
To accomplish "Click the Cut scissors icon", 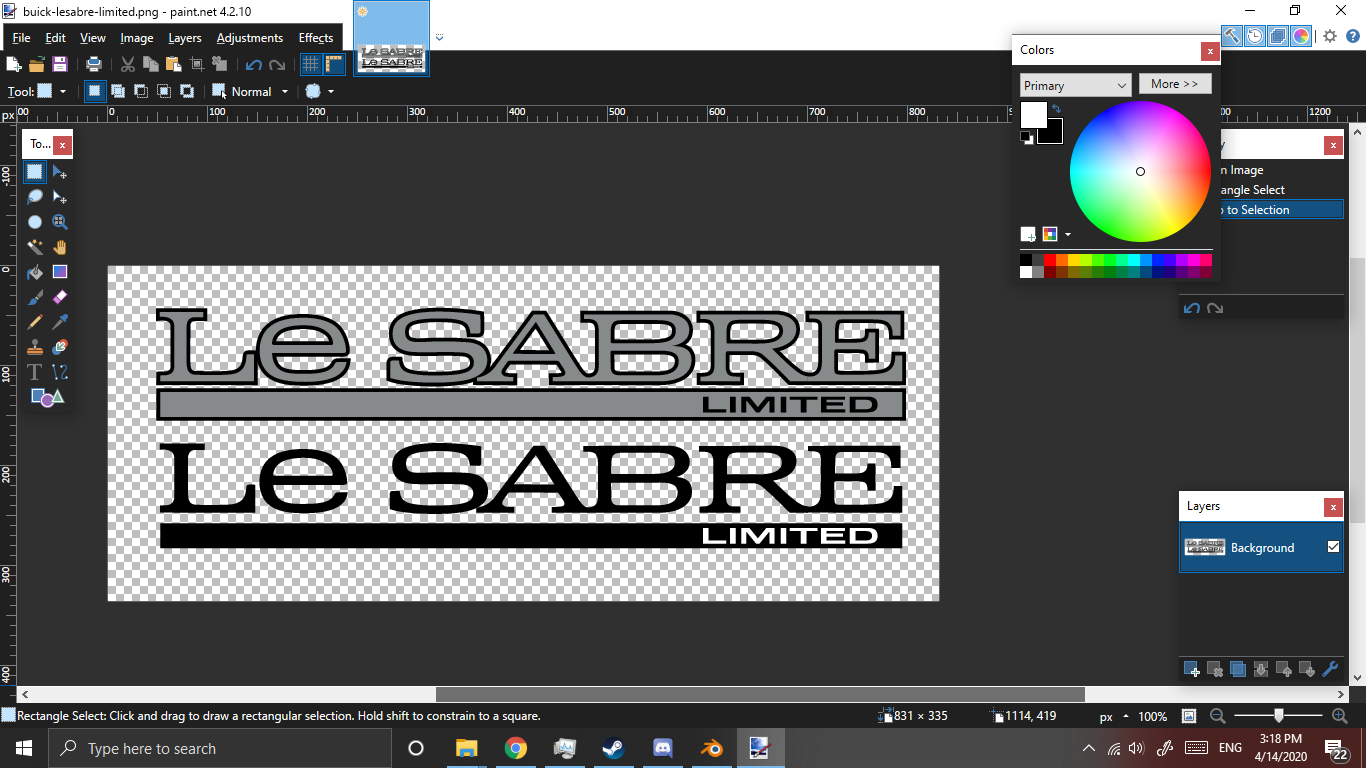I will (128, 64).
